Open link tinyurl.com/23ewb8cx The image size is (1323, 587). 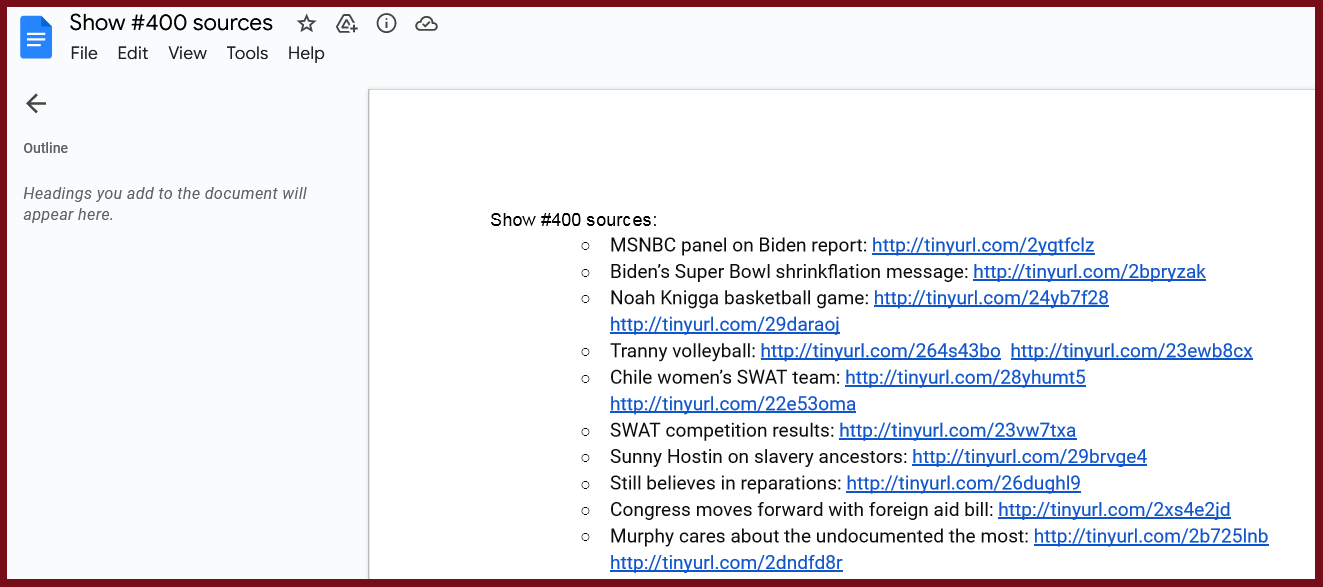tap(1132, 351)
